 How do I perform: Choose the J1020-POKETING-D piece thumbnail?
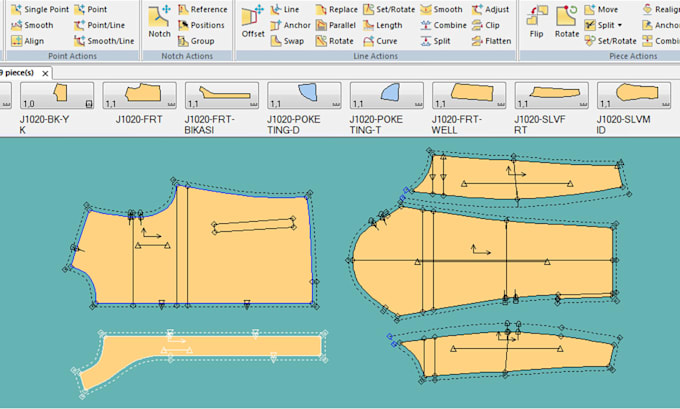click(x=304, y=95)
